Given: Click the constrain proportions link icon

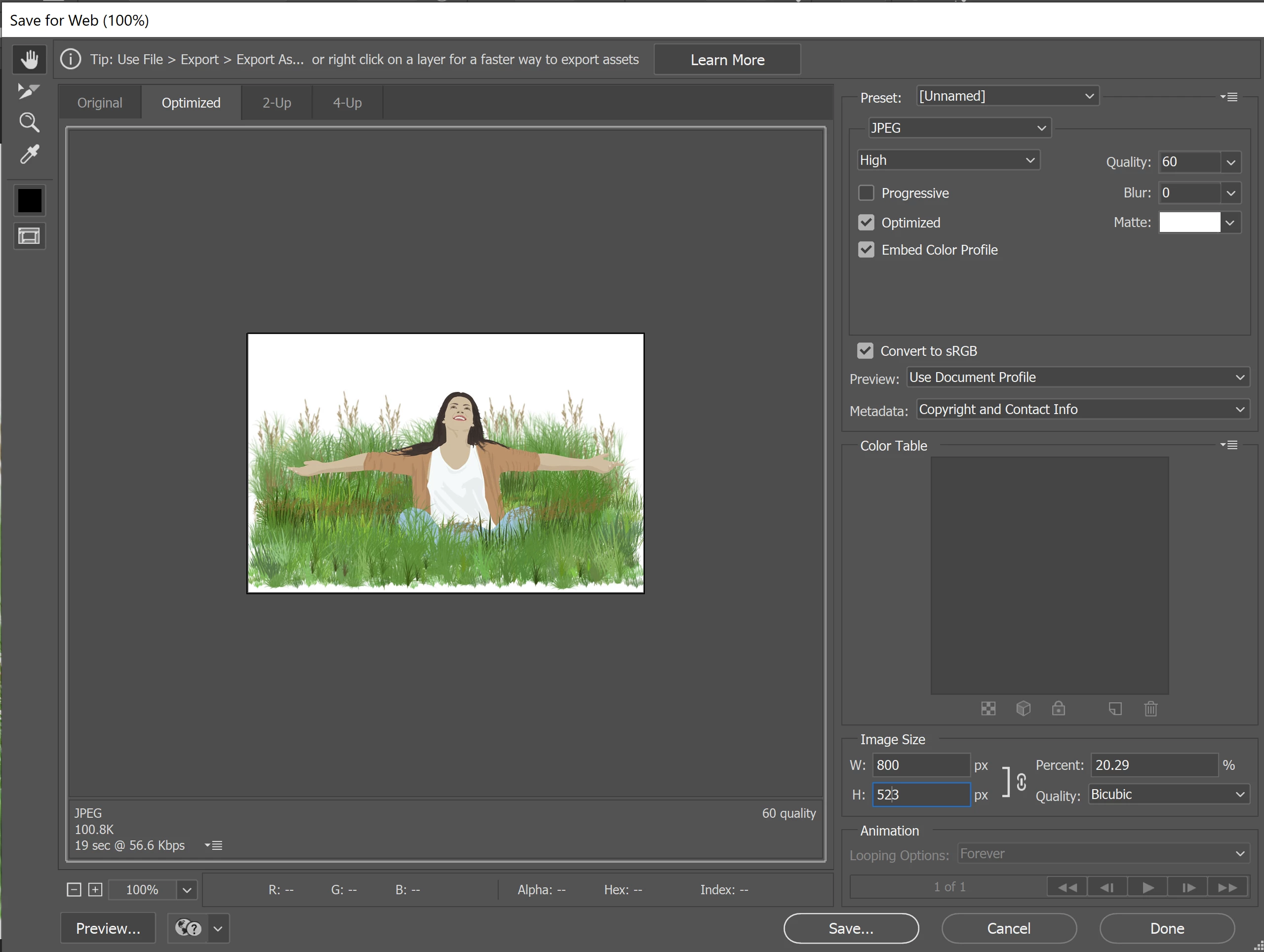Looking at the screenshot, I should click(1021, 781).
